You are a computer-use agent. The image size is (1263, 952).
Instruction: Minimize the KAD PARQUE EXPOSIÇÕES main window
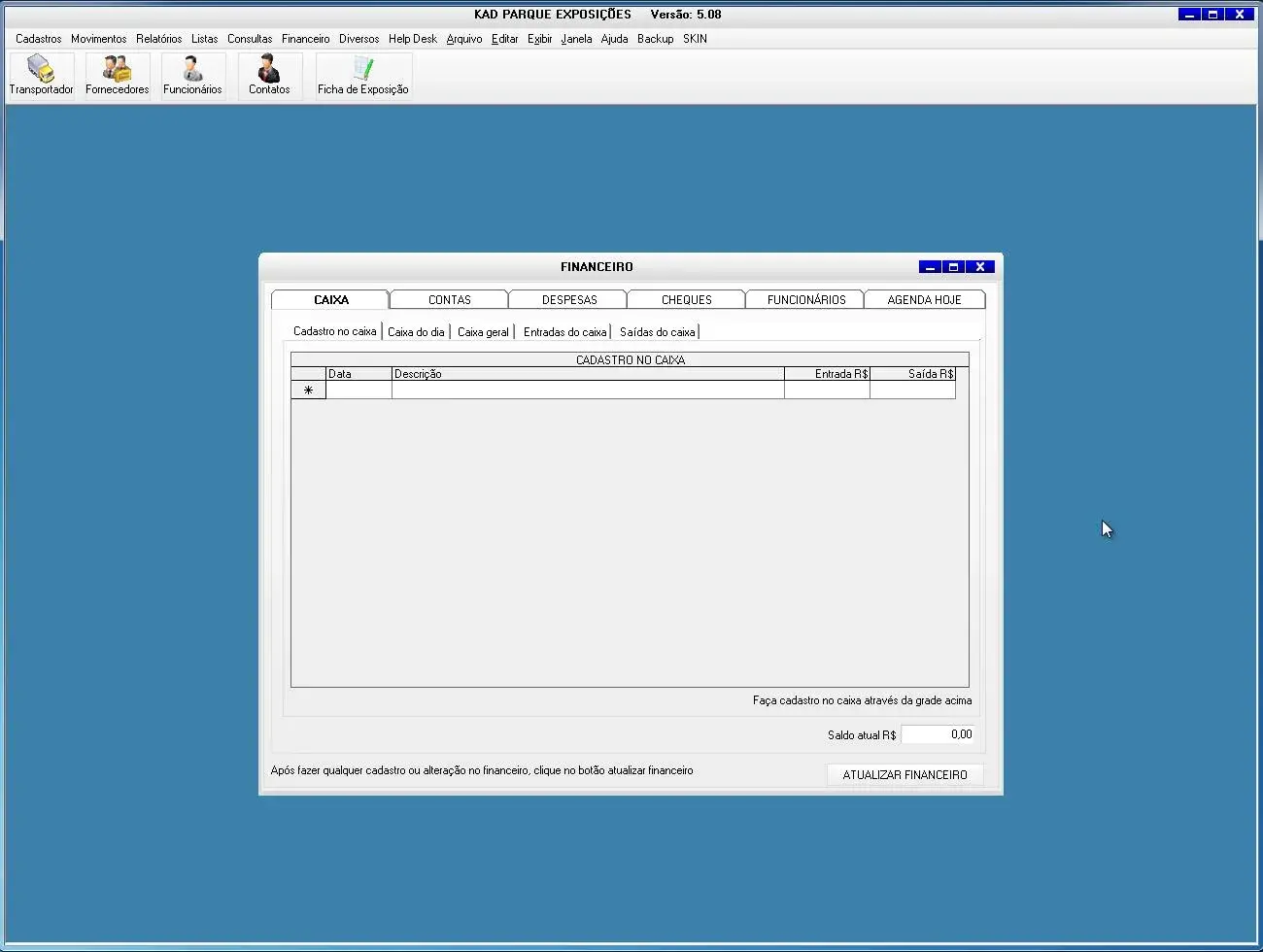1189,15
